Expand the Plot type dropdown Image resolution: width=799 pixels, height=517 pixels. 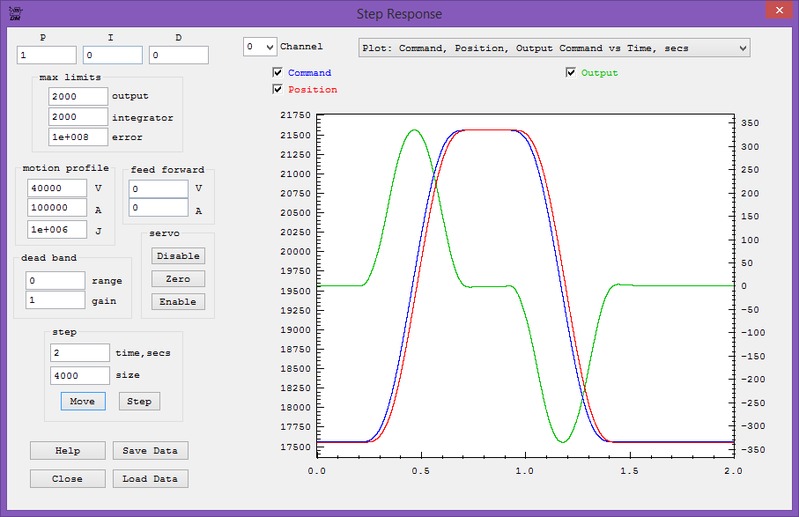[554, 47]
